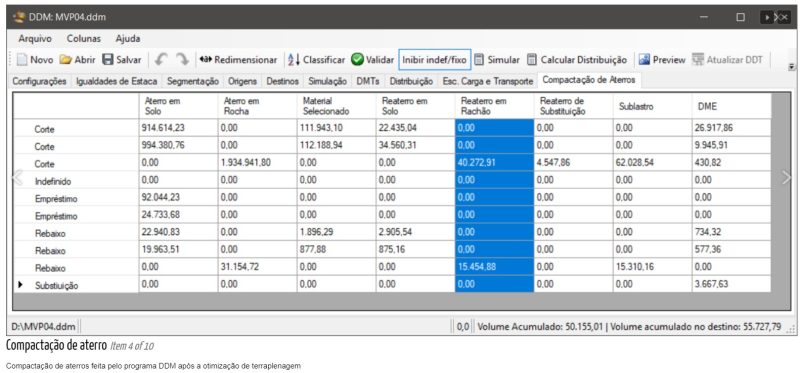Click the Reaterro em Rachão column header
This screenshot has height=373, width=800.
(x=494, y=106)
